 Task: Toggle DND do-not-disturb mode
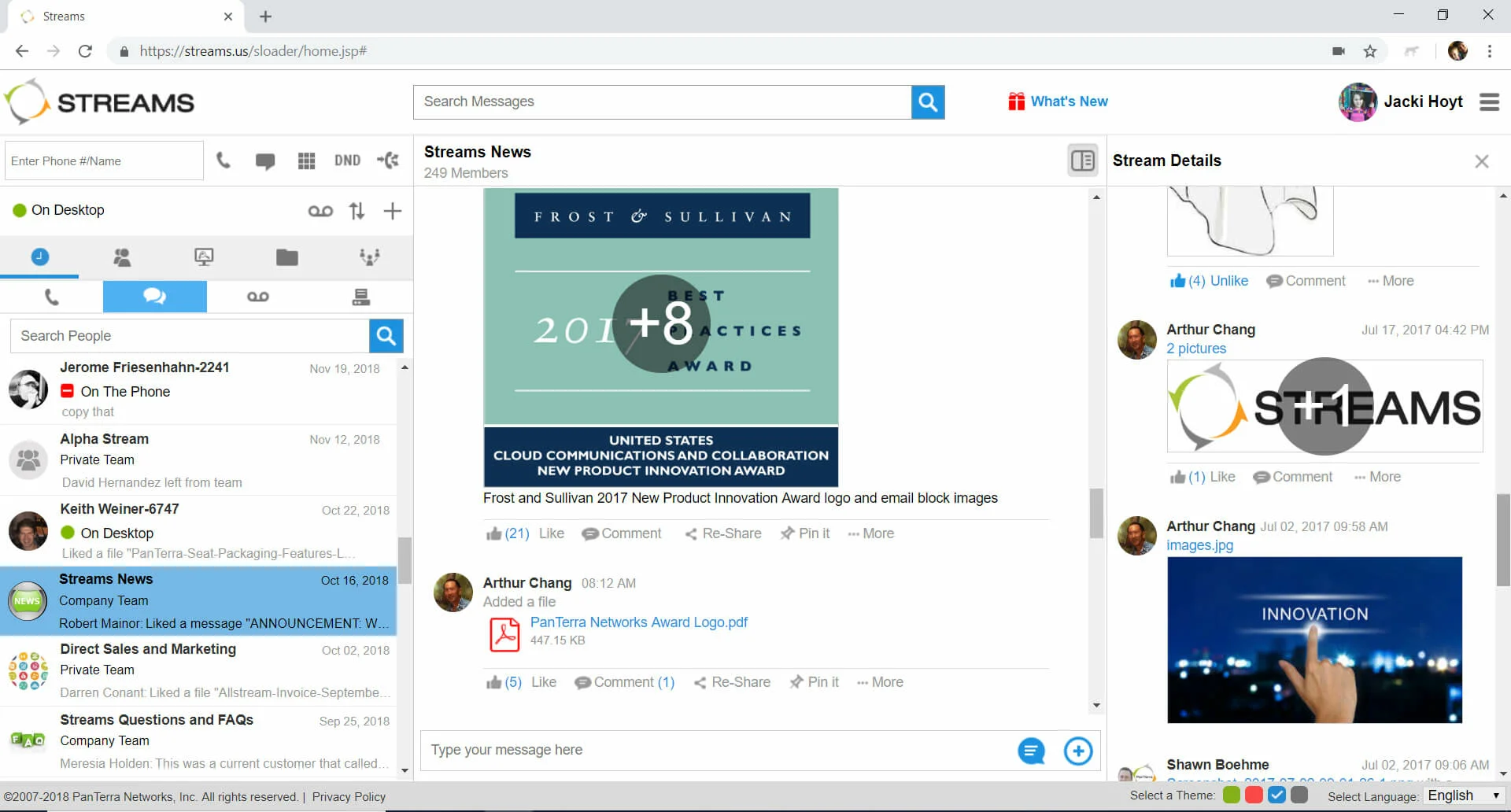(x=347, y=161)
